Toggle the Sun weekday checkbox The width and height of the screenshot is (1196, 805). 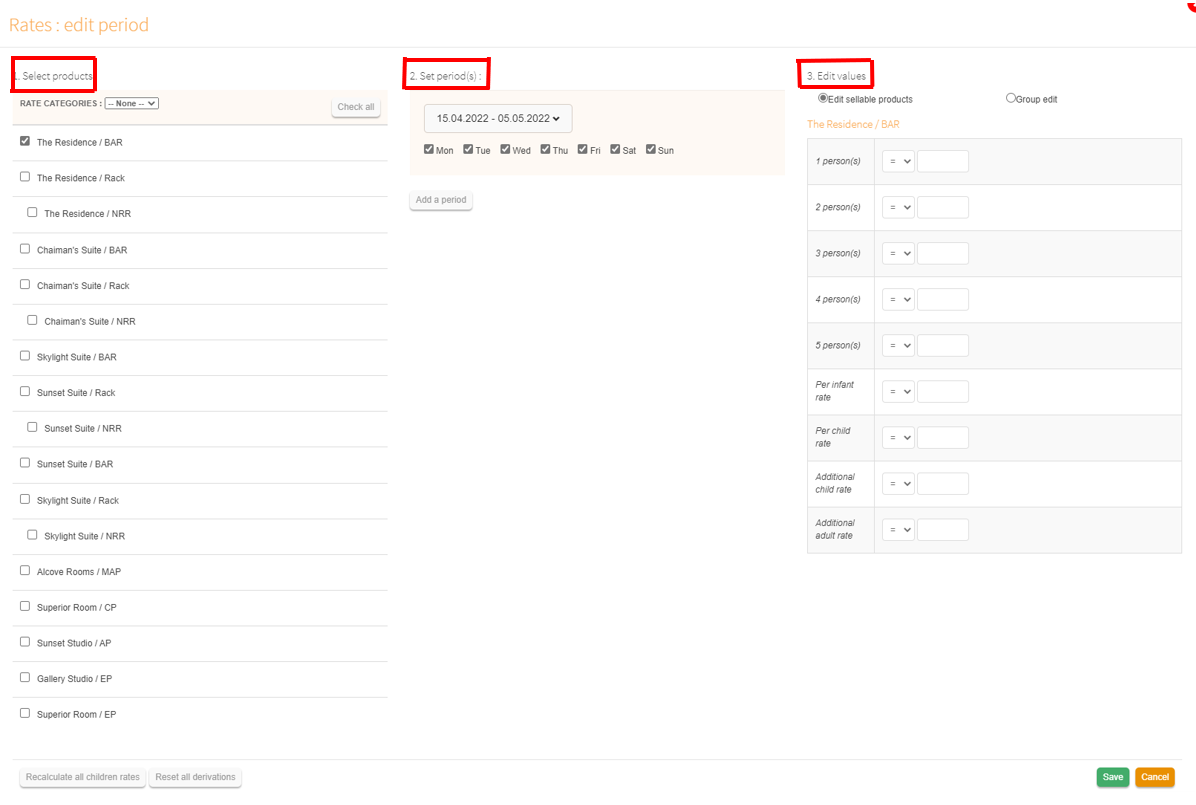pos(651,150)
